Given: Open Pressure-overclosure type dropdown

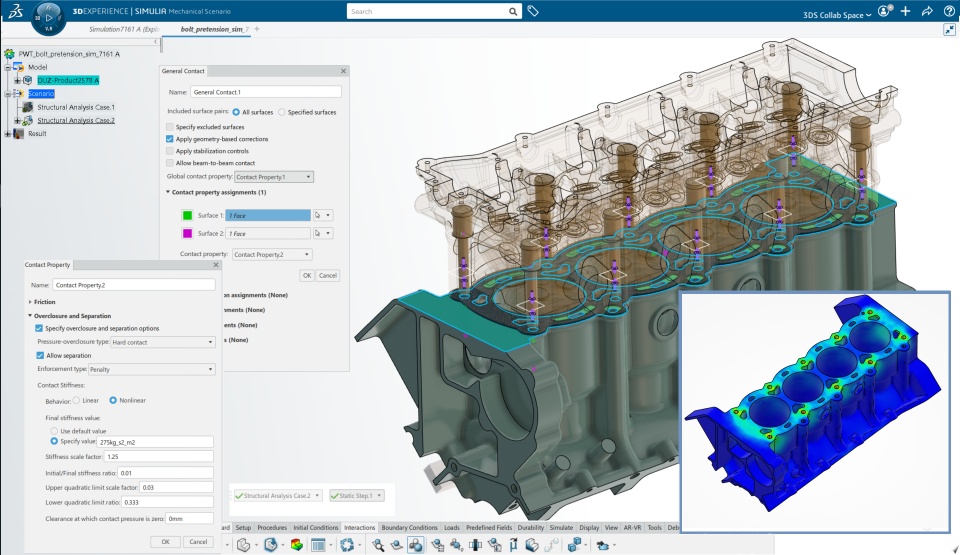Looking at the screenshot, I should tap(162, 342).
